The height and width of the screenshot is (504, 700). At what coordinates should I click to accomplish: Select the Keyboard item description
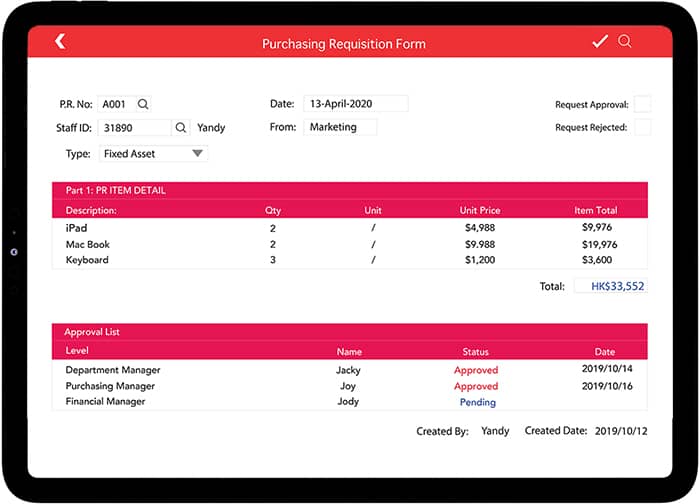tap(87, 260)
